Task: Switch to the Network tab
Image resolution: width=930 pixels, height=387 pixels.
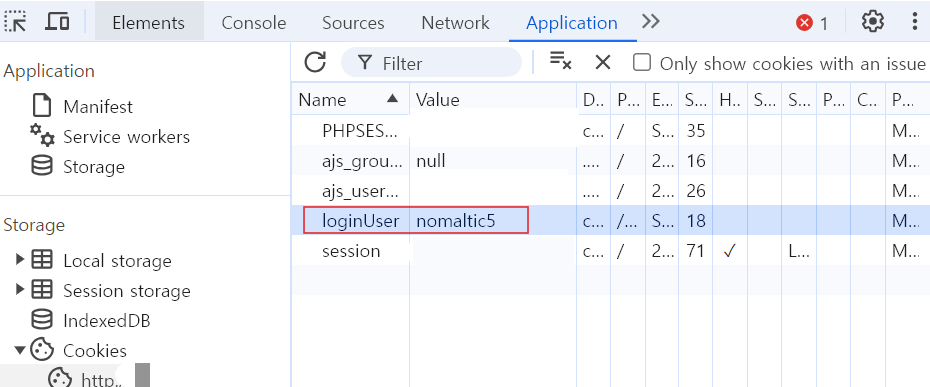Action: [456, 23]
